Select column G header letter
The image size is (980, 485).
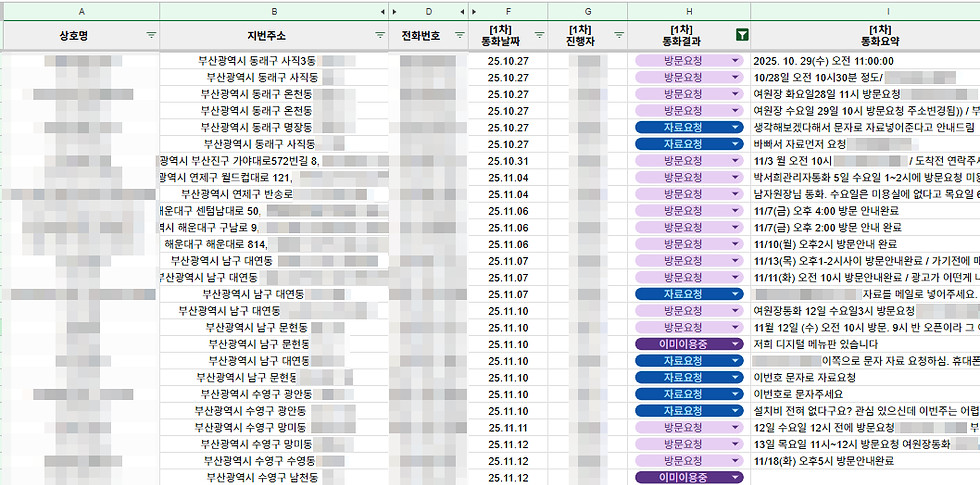coord(588,12)
